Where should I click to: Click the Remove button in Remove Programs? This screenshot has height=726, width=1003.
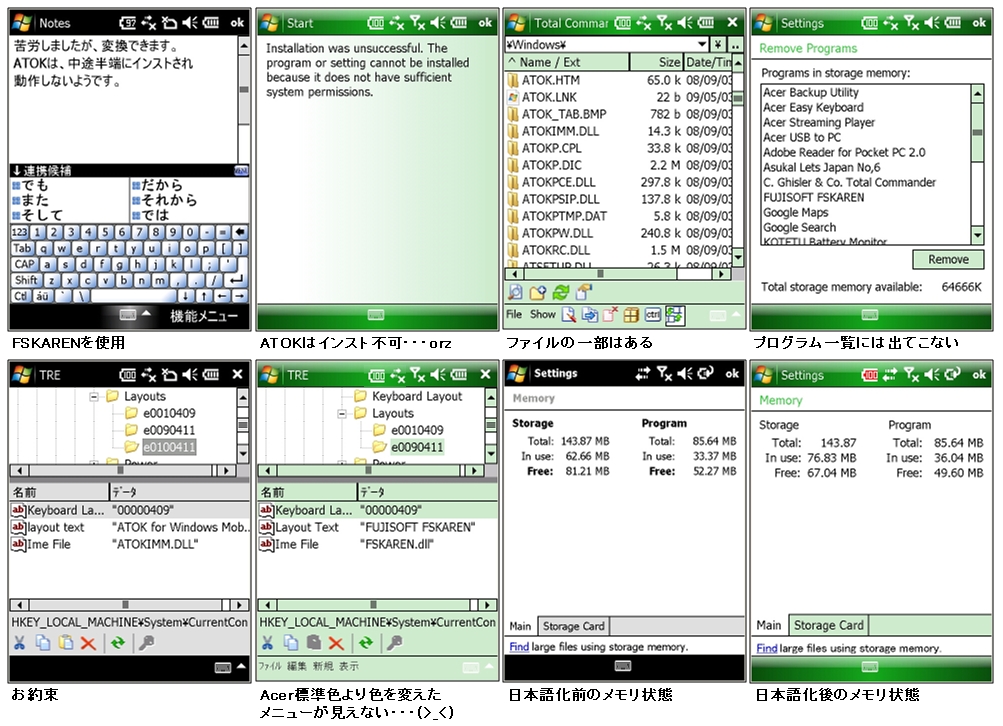click(948, 259)
